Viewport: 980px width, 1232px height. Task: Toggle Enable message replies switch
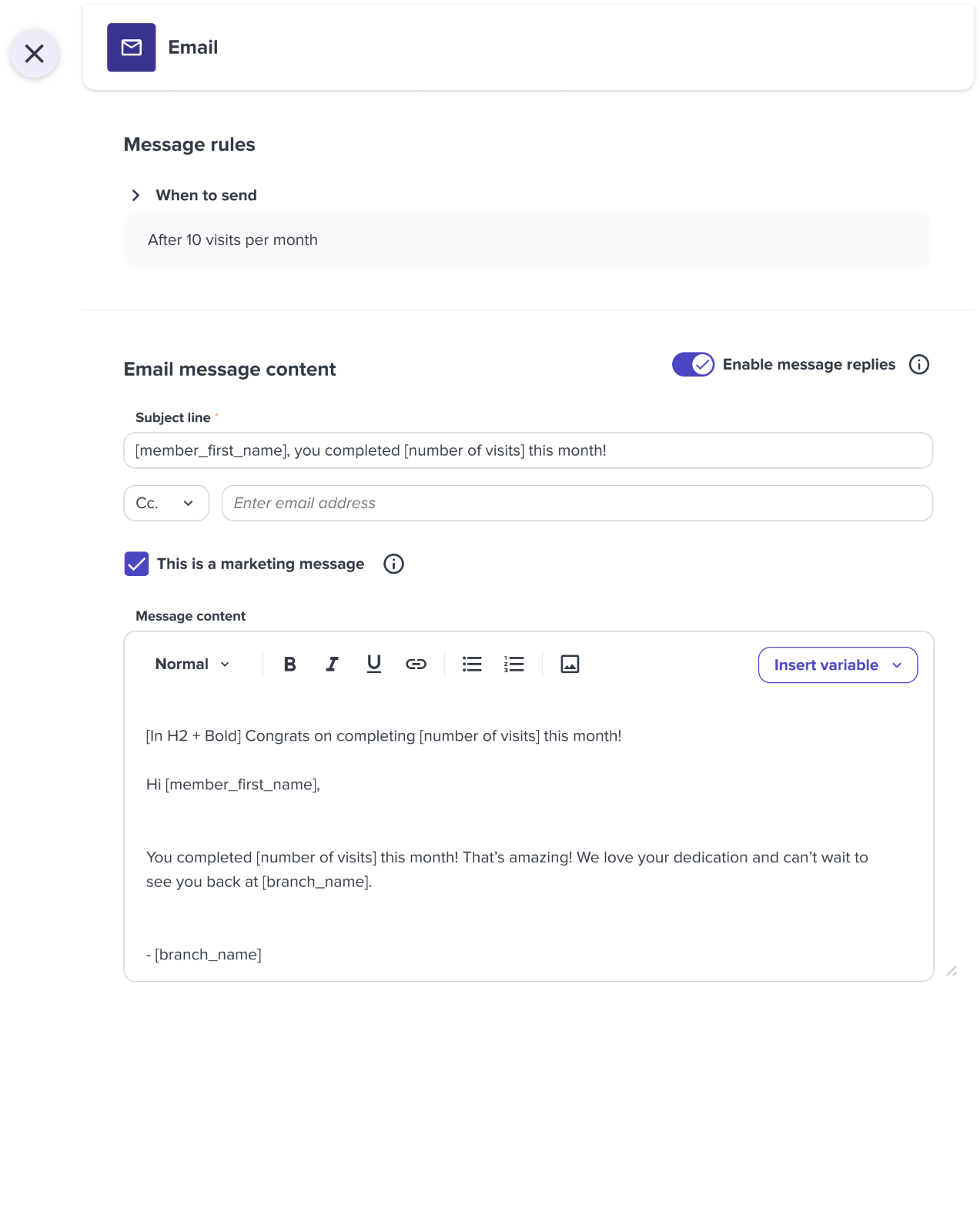pos(693,364)
